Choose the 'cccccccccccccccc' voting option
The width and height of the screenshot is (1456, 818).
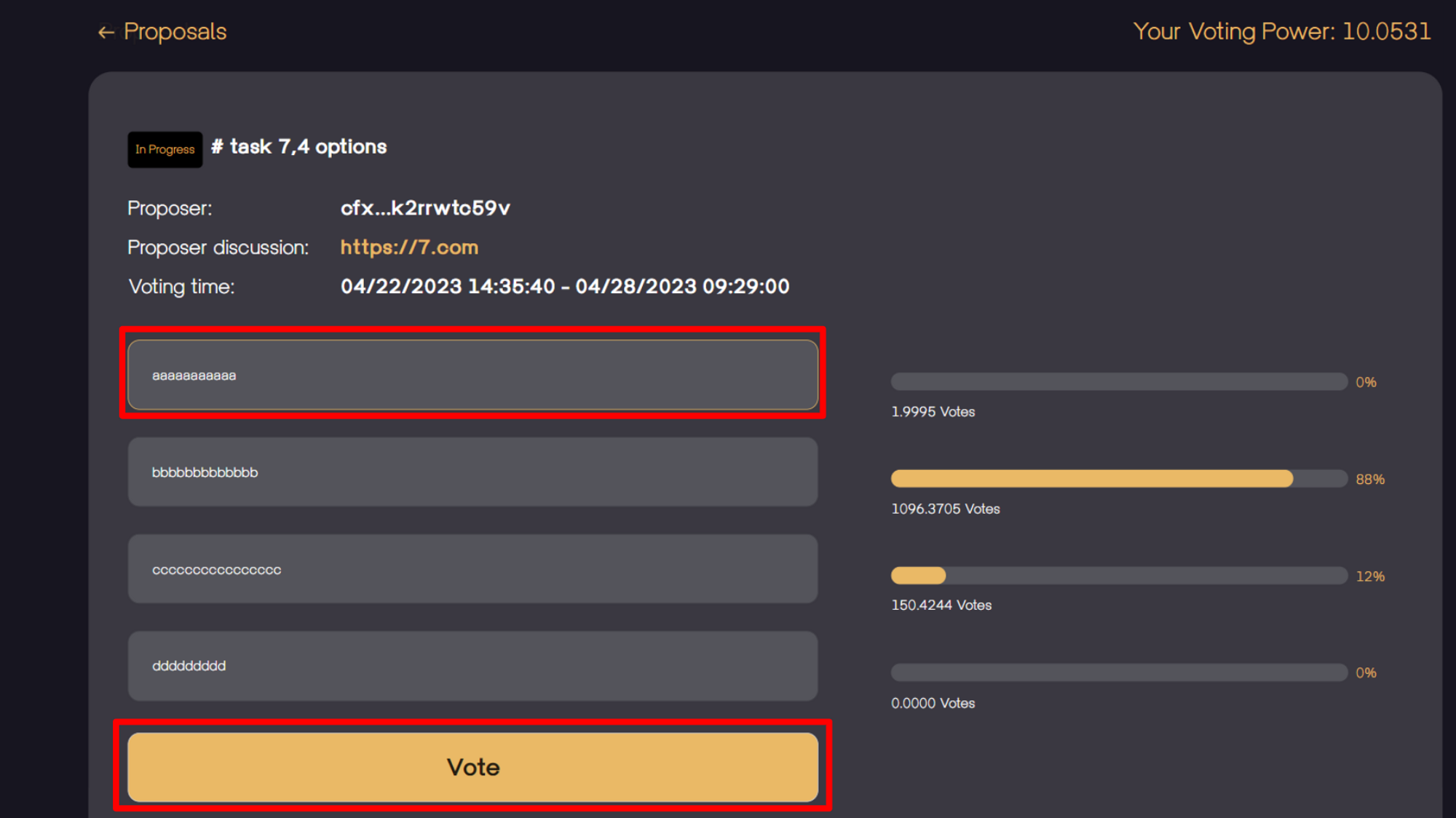point(472,569)
